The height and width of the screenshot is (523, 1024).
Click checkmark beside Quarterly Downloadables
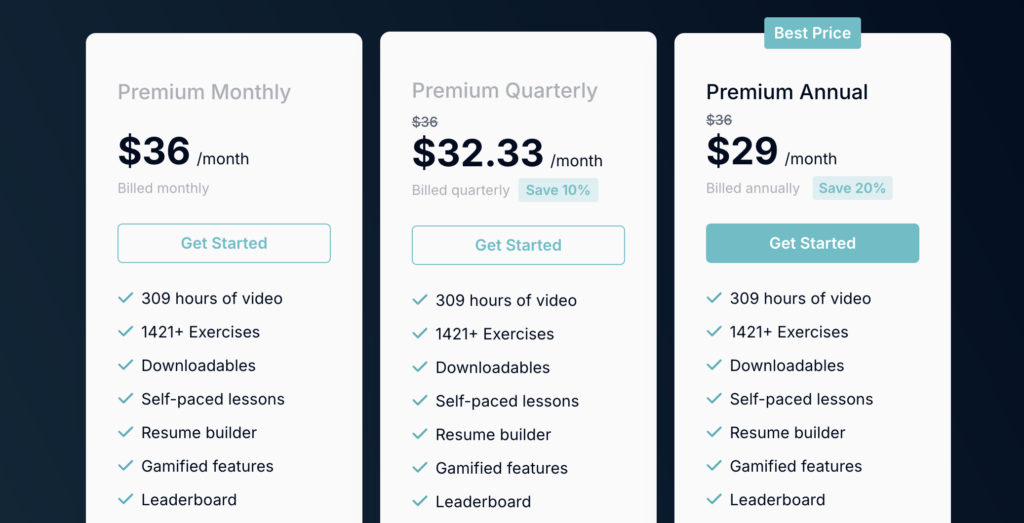pos(420,367)
